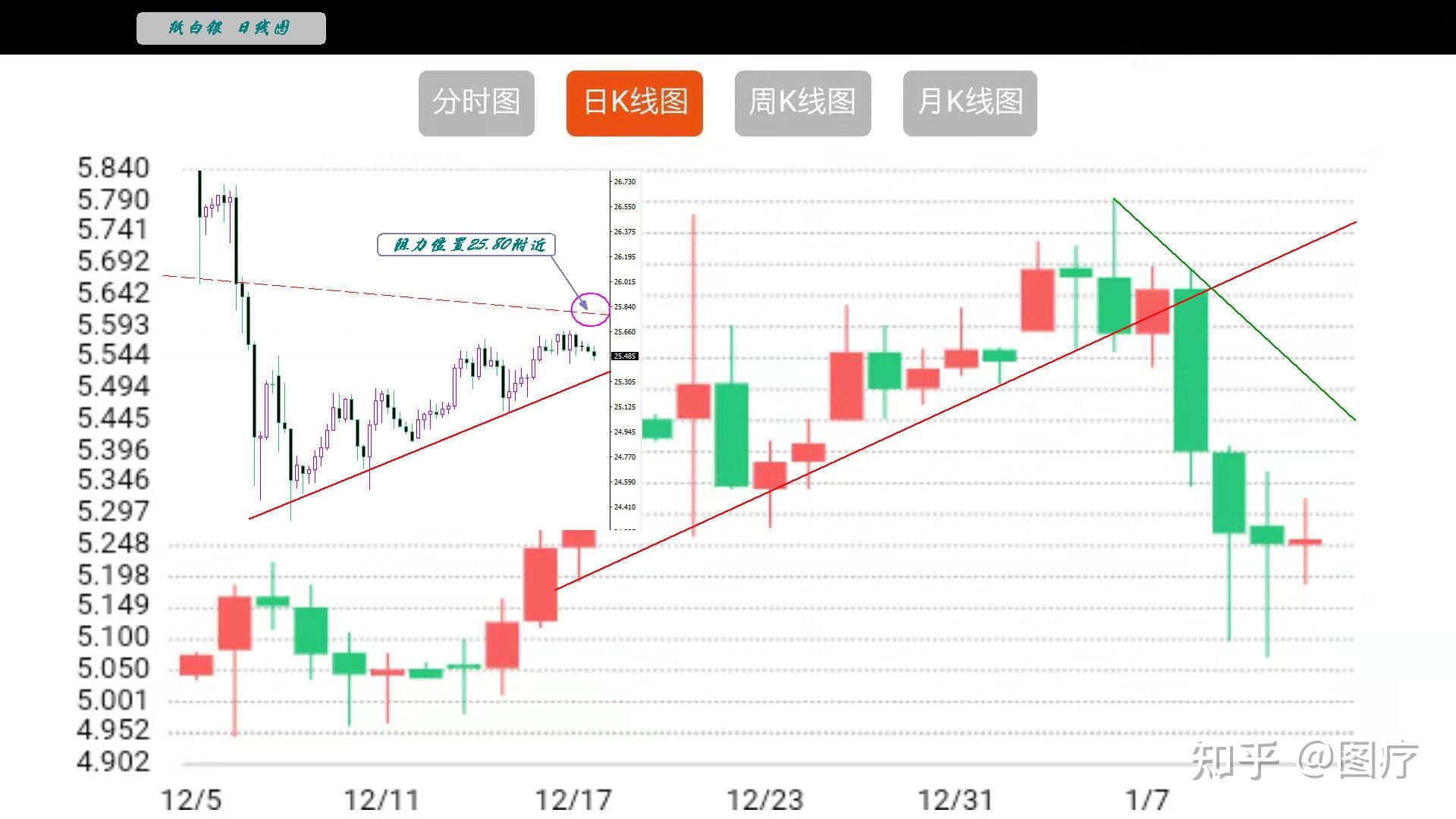
Task: Click the 24.410 inset axis value
Action: click(x=625, y=507)
